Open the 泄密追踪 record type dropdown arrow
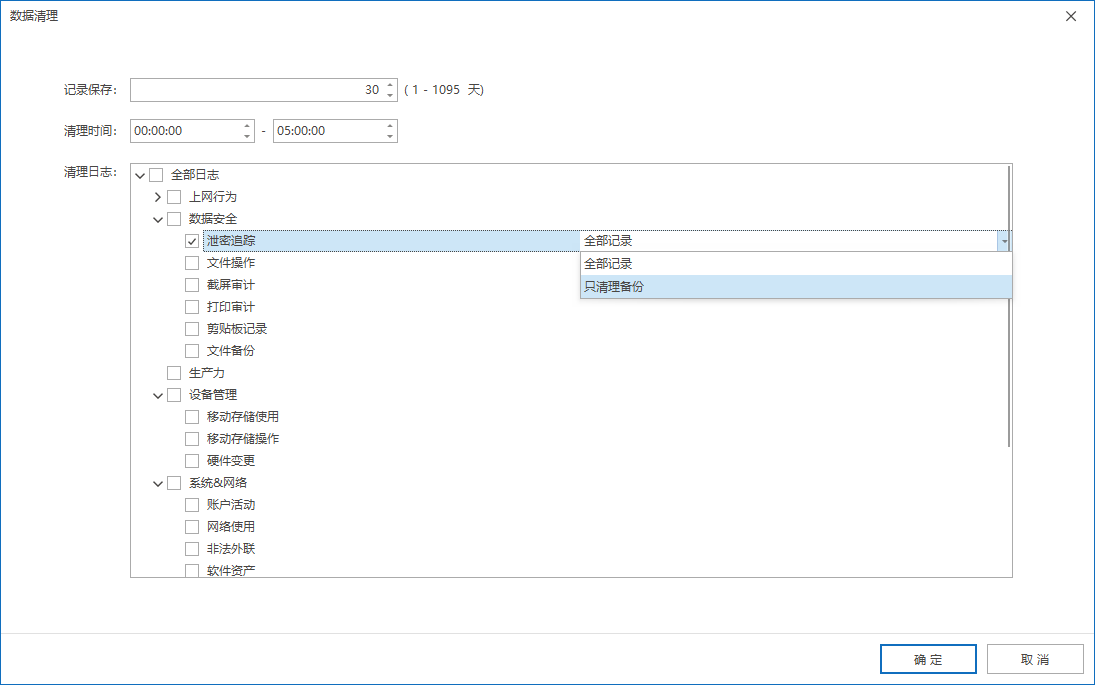1095x685 pixels. (x=1002, y=241)
